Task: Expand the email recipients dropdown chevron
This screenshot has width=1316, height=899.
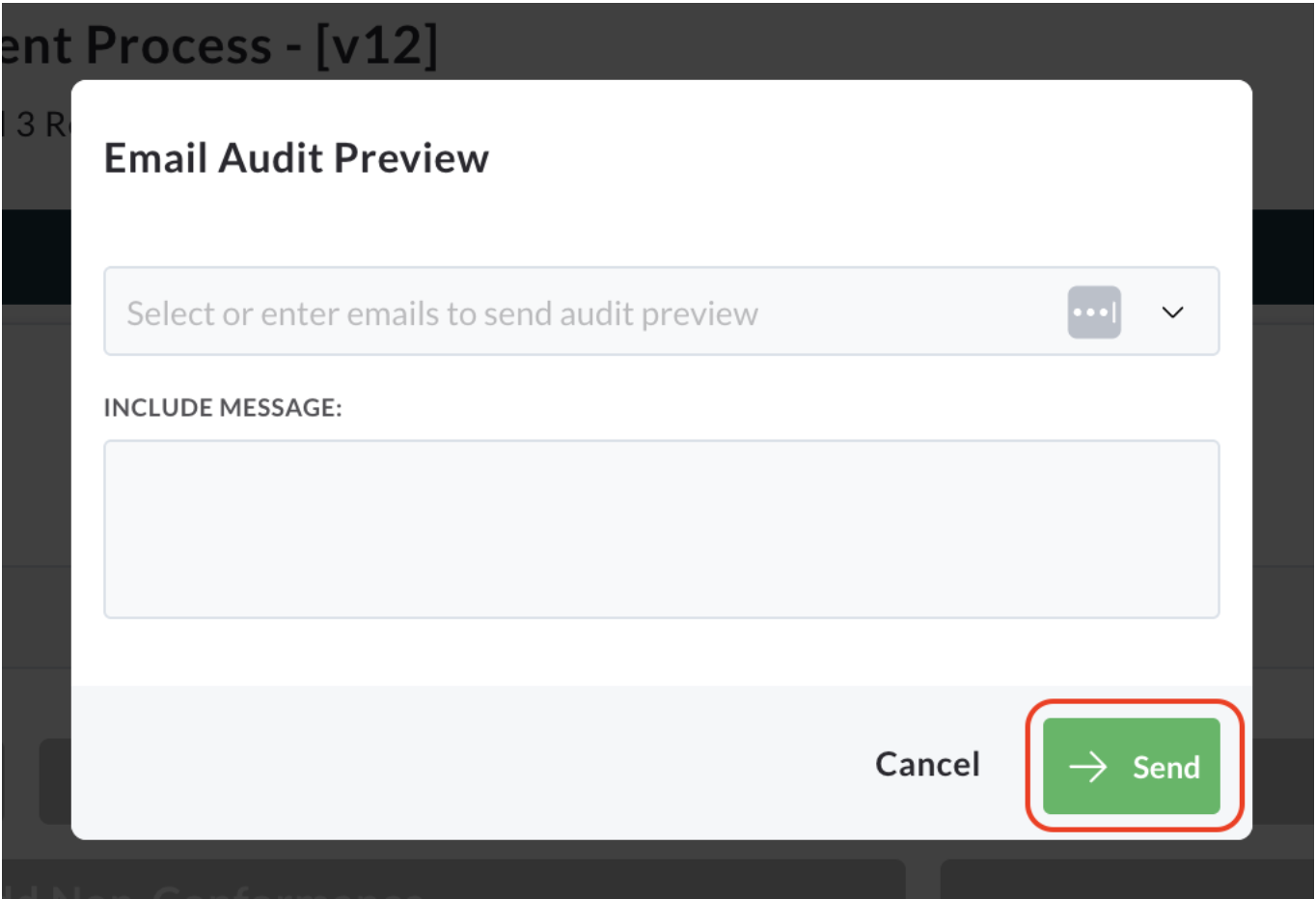Action: (1172, 313)
